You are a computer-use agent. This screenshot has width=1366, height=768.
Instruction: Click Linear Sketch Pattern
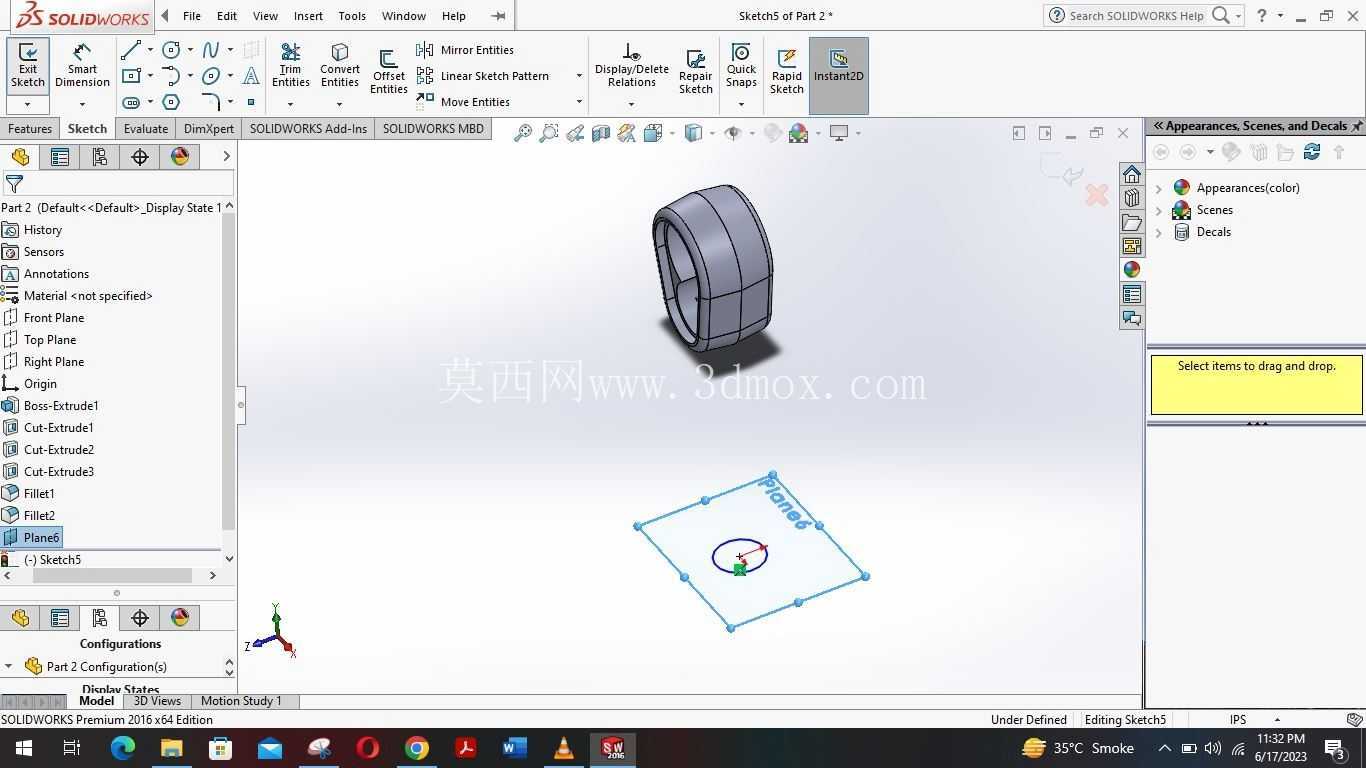[x=483, y=76]
